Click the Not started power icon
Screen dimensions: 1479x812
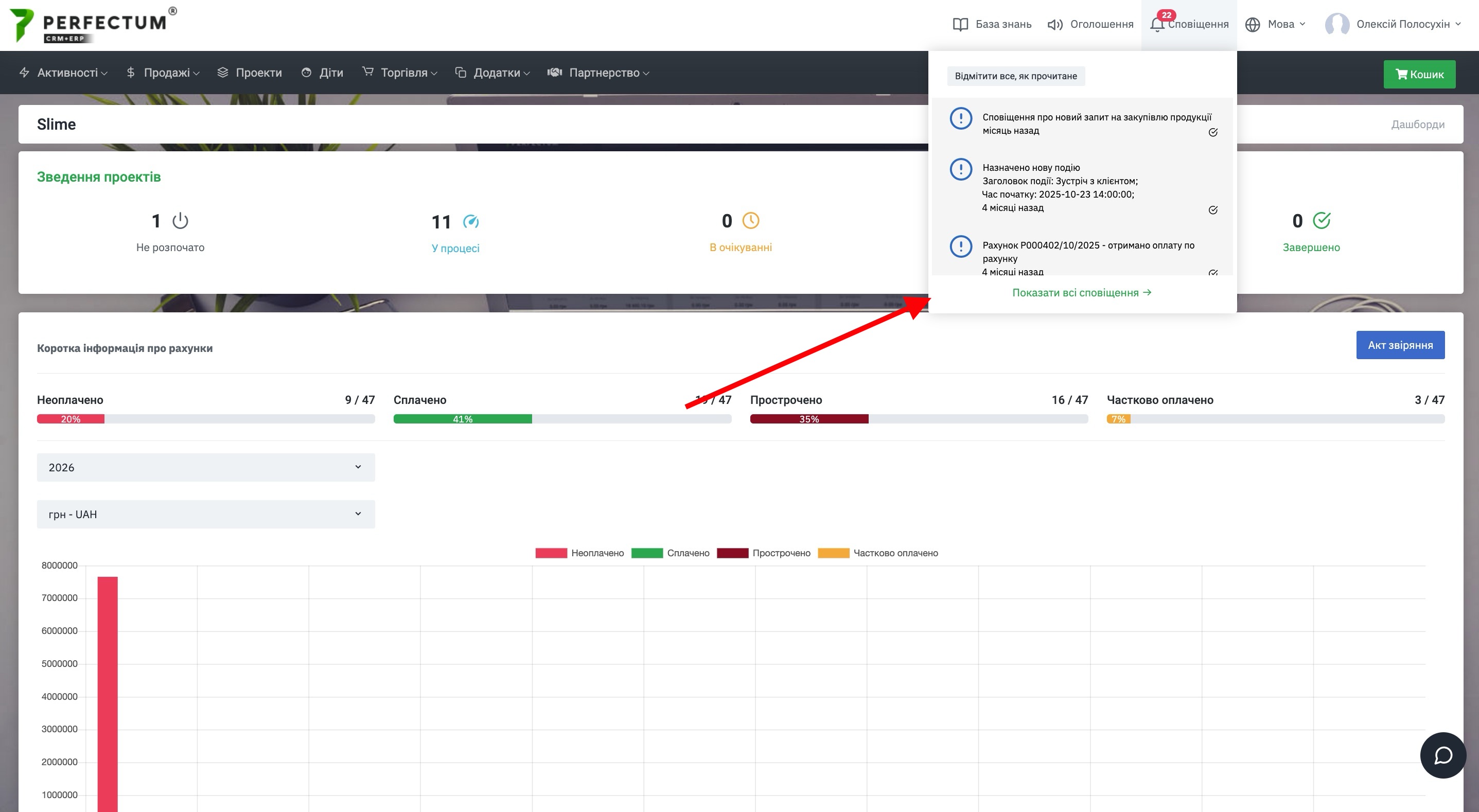point(180,221)
